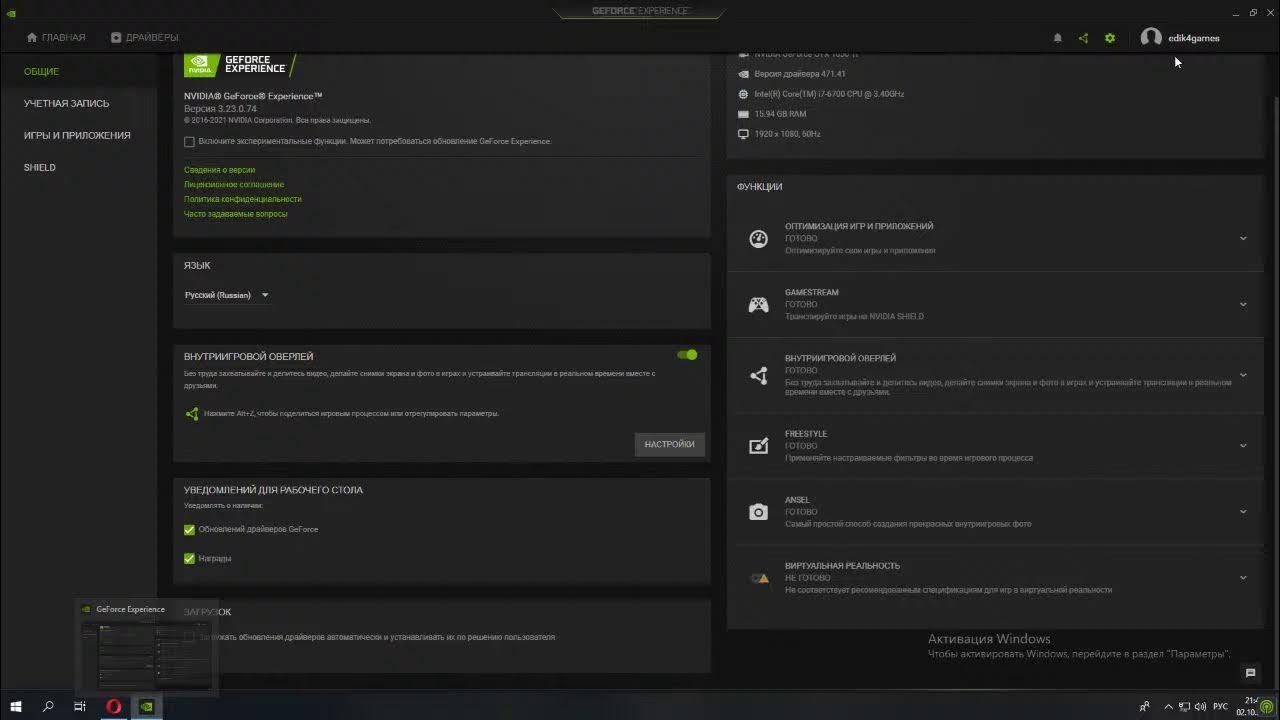1280x720 pixels.
Task: Expand the Freestyle feature section
Action: pyautogui.click(x=1243, y=446)
